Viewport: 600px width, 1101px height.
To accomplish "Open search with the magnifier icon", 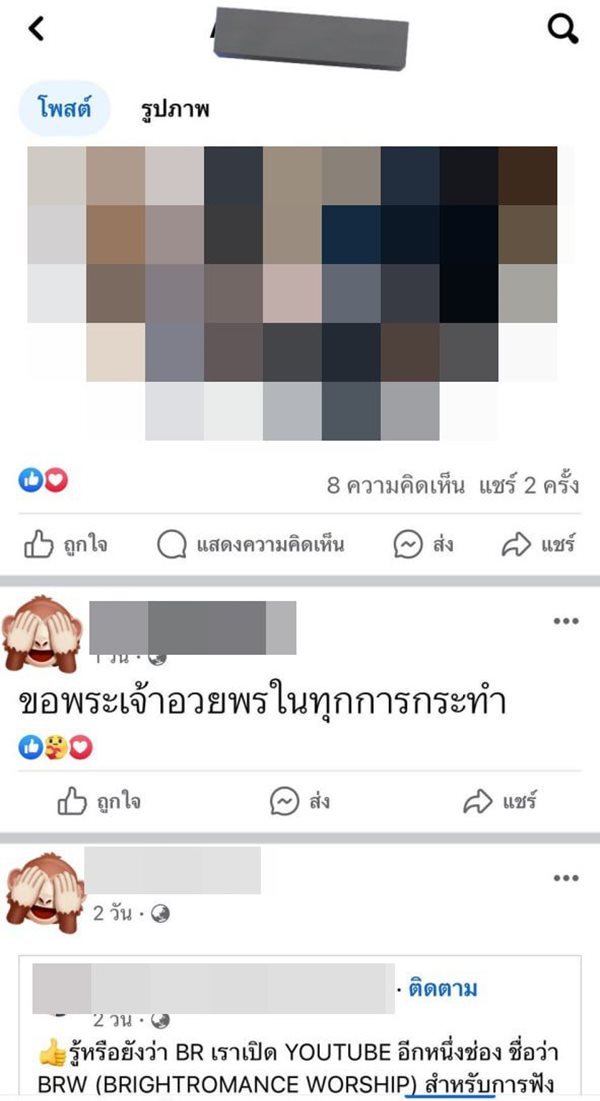I will (x=563, y=29).
